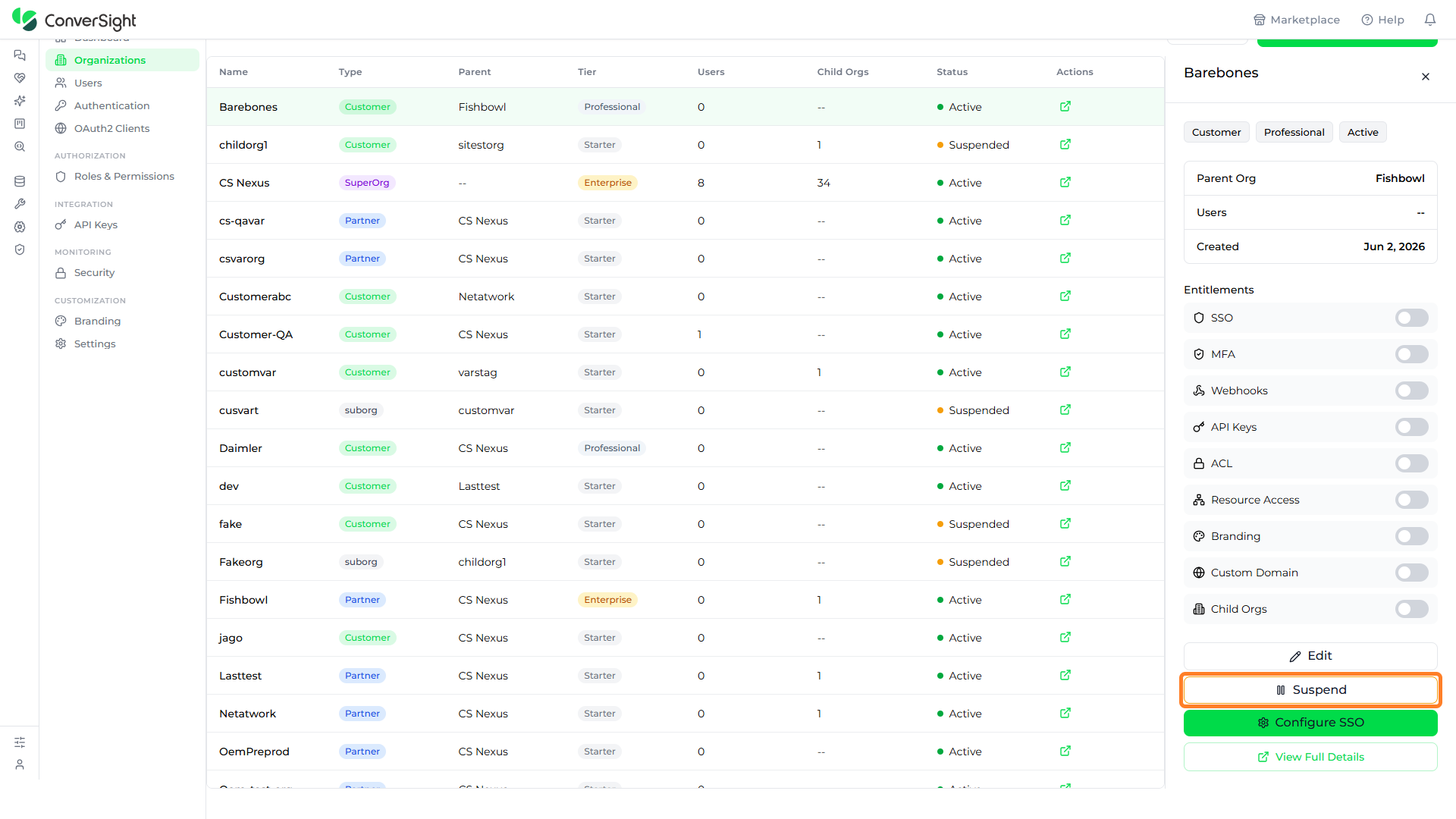Viewport: 1456px width, 819px height.
Task: Select the Customer-QA organization row
Action: pos(686,334)
